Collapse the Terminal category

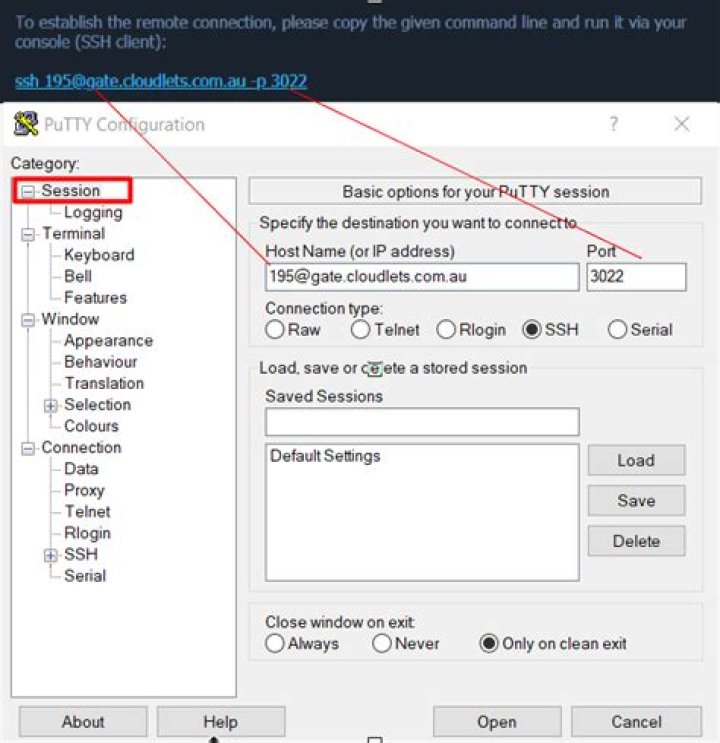[x=28, y=234]
